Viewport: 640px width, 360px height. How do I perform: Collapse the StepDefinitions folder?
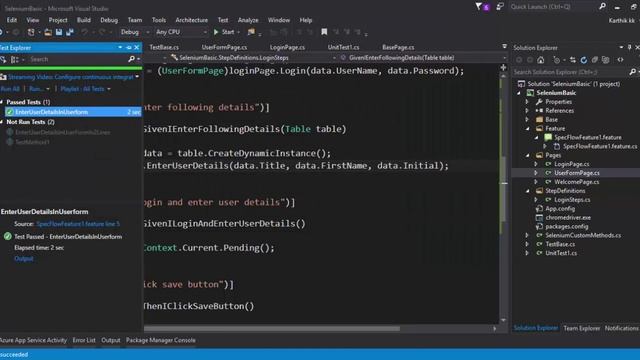click(527, 191)
